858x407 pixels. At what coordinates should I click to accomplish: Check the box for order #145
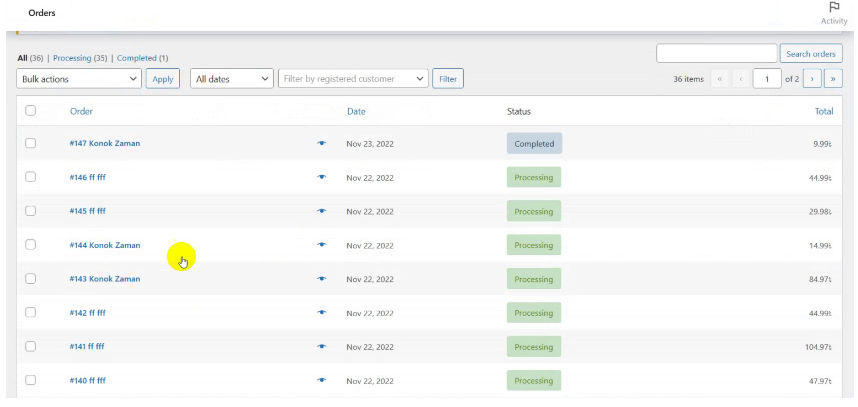[x=31, y=211]
